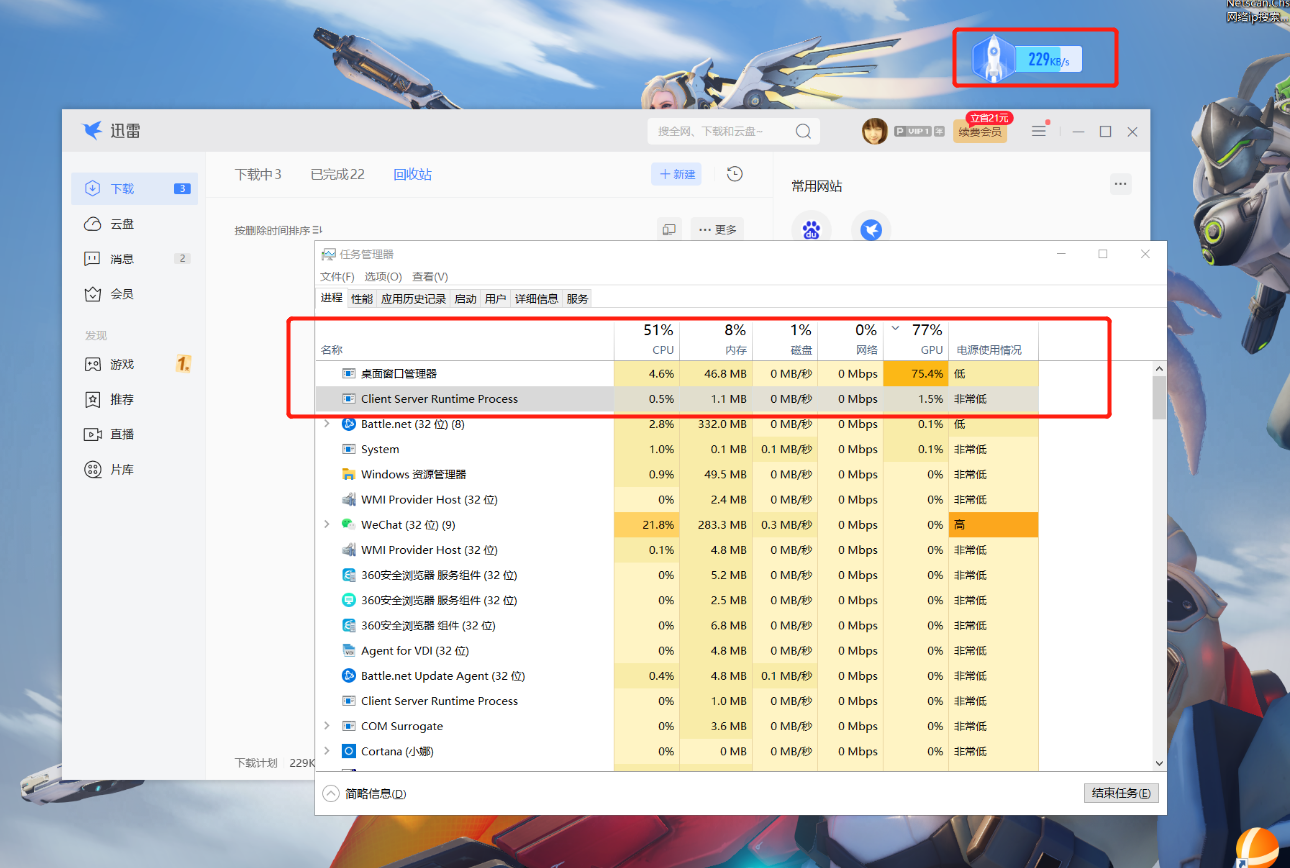The image size is (1290, 868).
Task: Click the 搜全网 search input field
Action: [x=720, y=131]
